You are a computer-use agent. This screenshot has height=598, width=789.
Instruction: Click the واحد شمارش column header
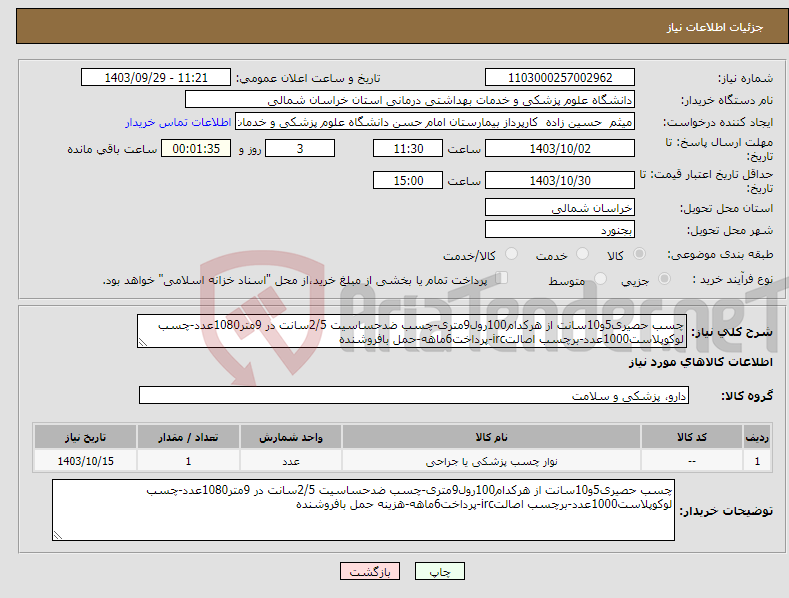click(291, 437)
